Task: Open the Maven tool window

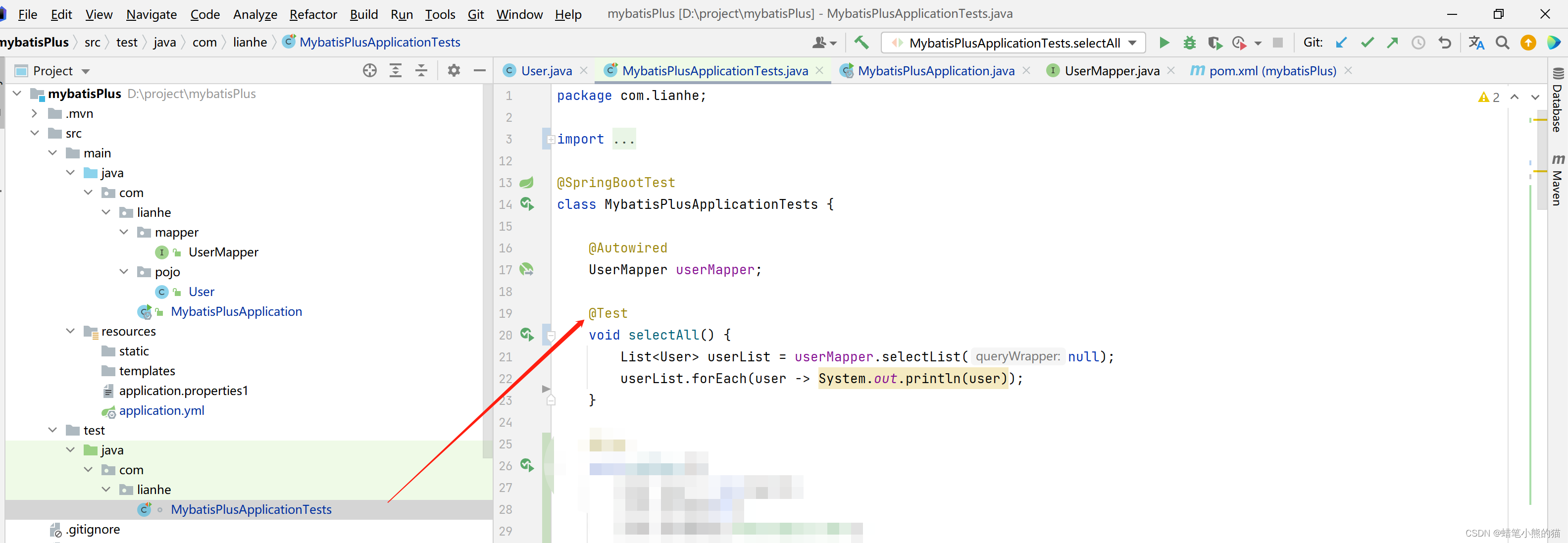Action: coord(1558,183)
